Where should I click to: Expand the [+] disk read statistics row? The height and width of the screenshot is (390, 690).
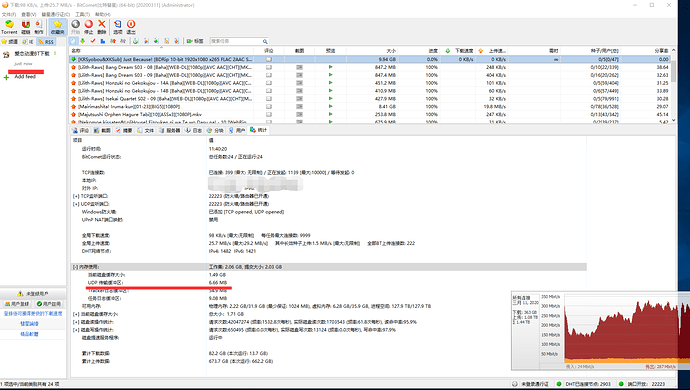[76, 322]
